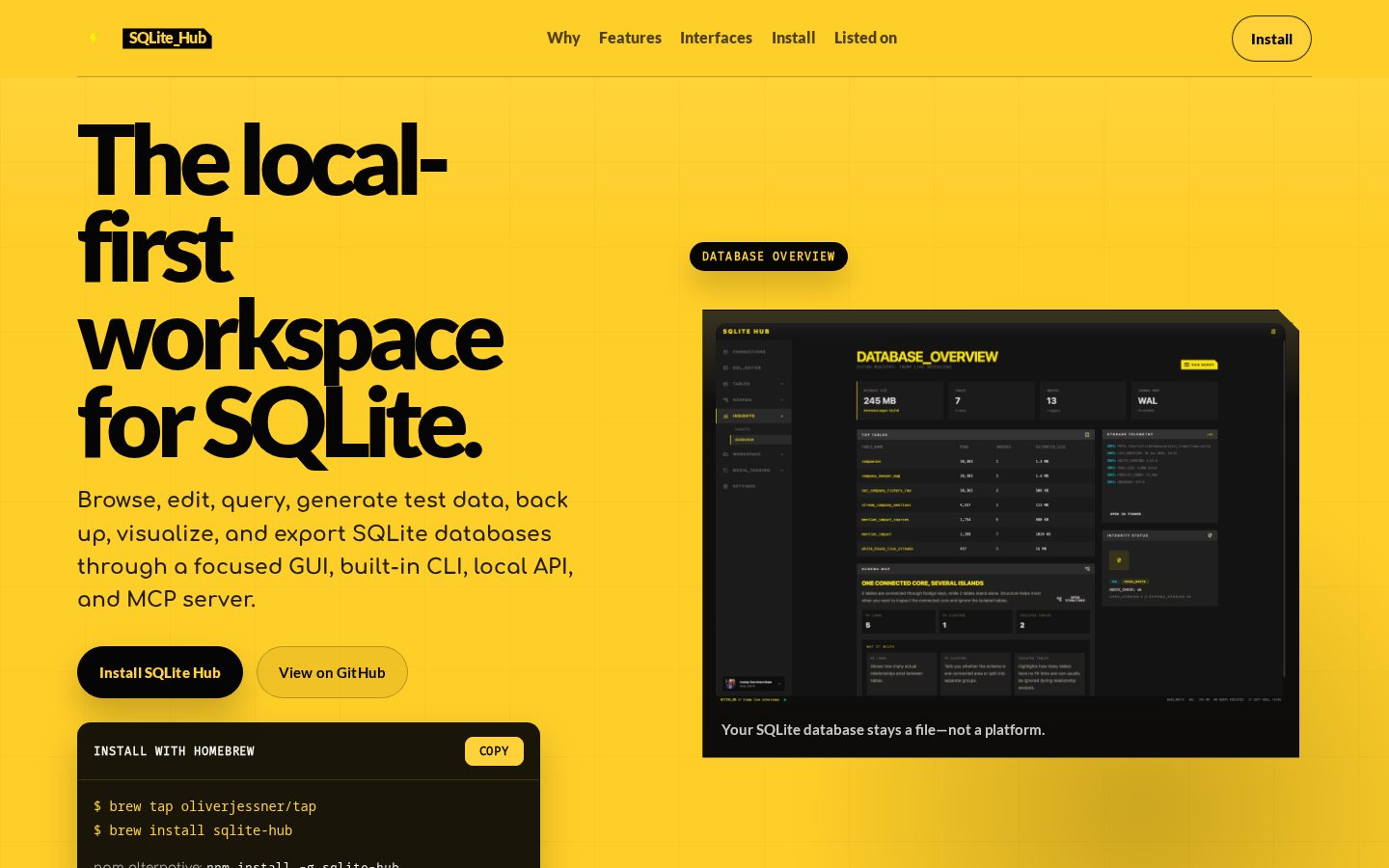Image resolution: width=1389 pixels, height=868 pixels.
Task: Click the lightning bolt logo icon
Action: pos(94,39)
